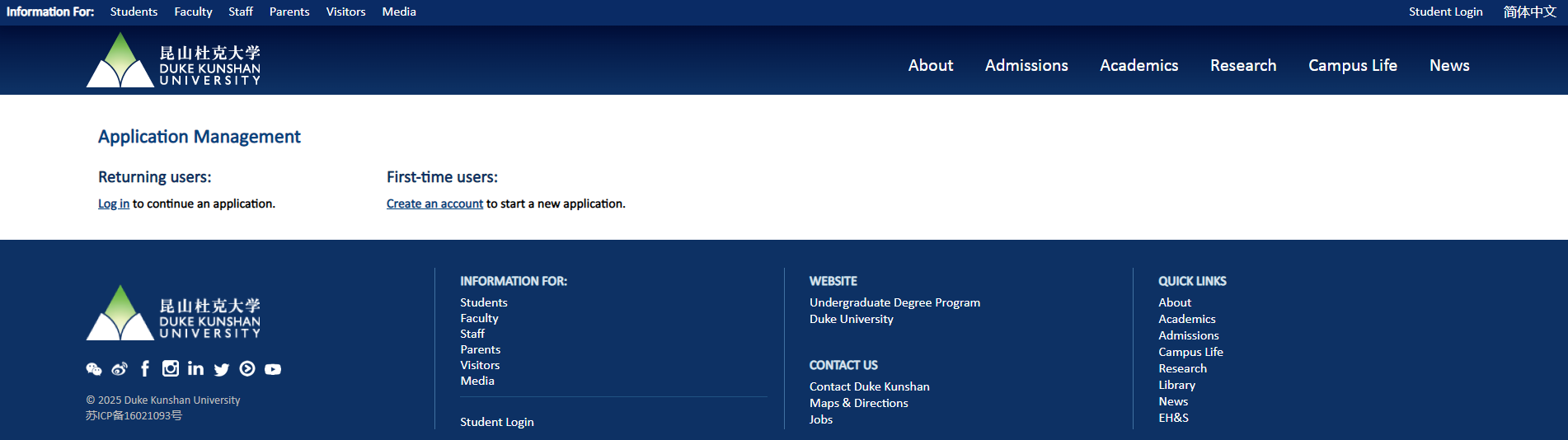Image resolution: width=1568 pixels, height=440 pixels.
Task: Open Undergraduate Degree Program footer link
Action: click(x=894, y=302)
